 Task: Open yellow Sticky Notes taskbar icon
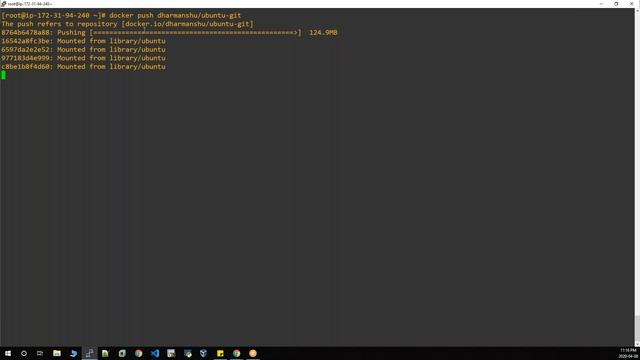220,353
